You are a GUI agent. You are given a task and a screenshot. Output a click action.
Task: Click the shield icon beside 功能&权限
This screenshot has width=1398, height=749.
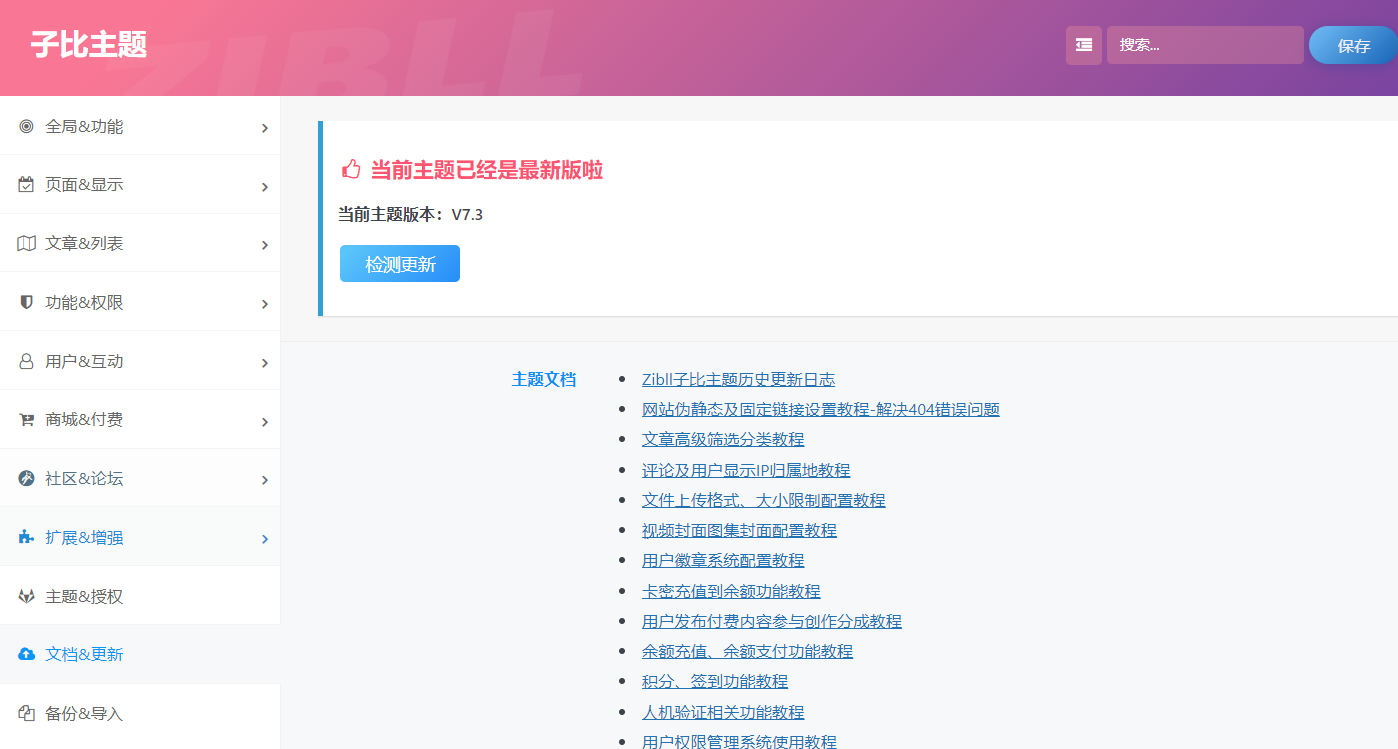[x=26, y=302]
